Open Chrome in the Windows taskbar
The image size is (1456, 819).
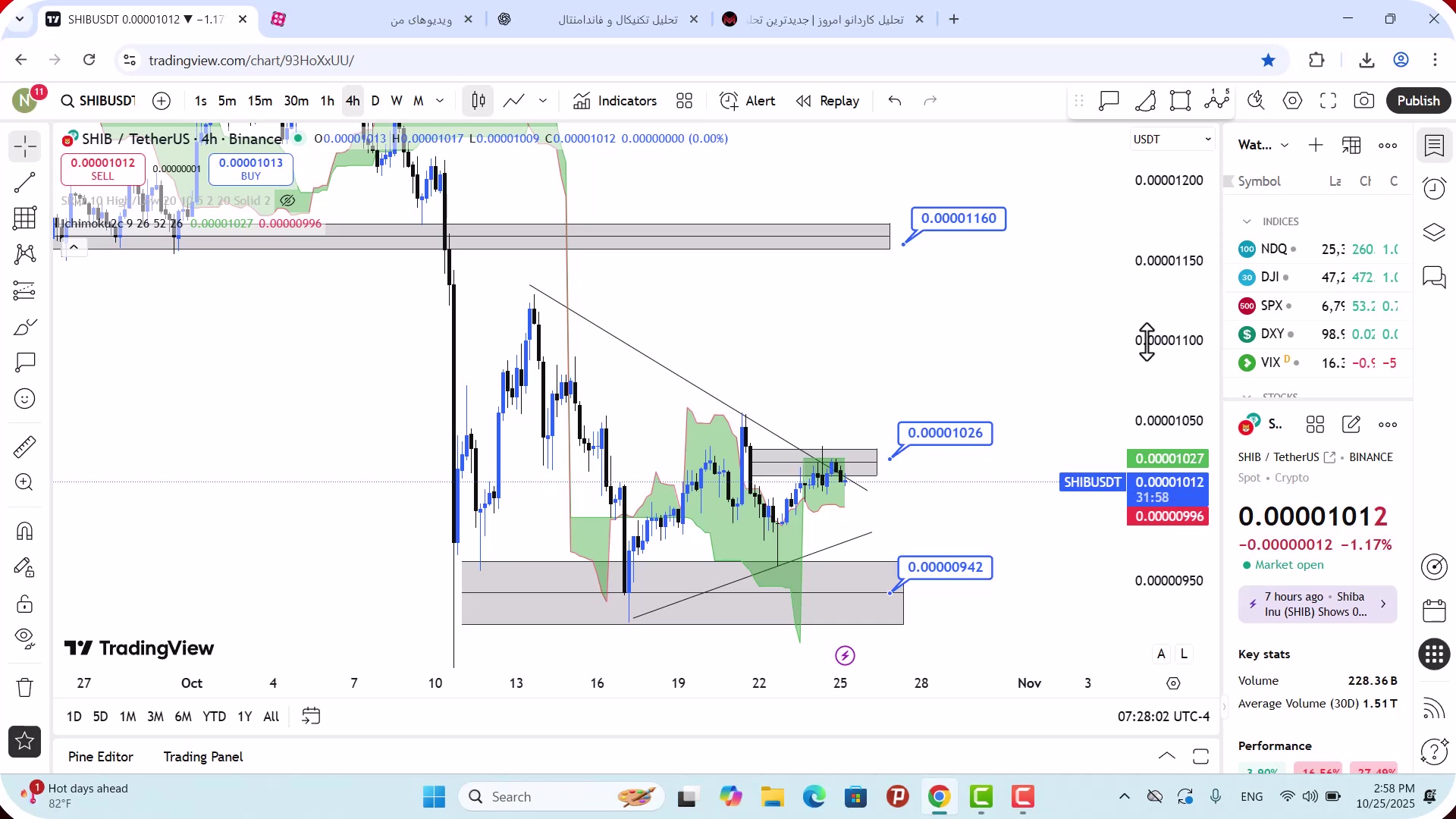(x=939, y=797)
